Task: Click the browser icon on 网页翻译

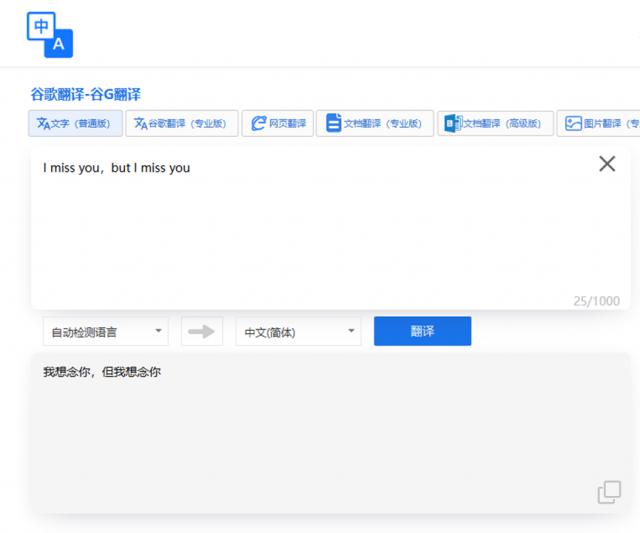Action: pos(259,123)
